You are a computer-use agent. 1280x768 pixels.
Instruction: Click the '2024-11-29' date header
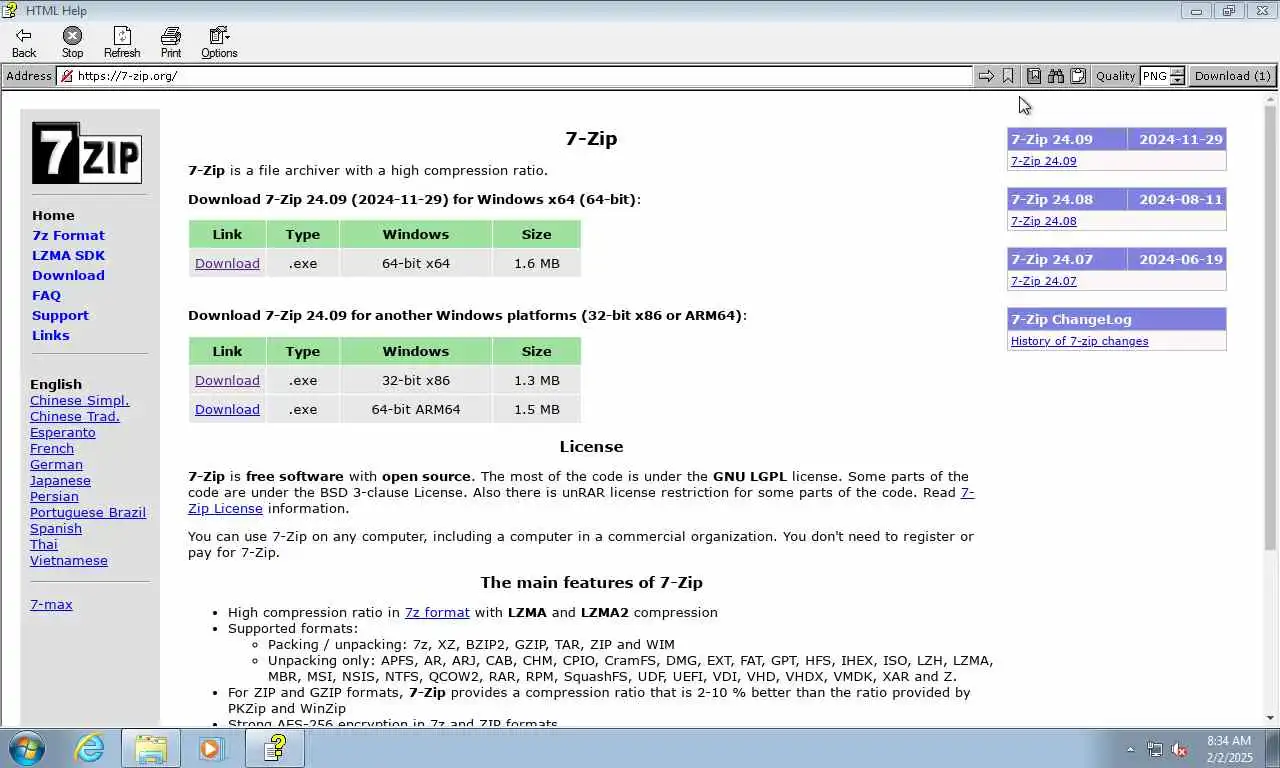click(1180, 139)
